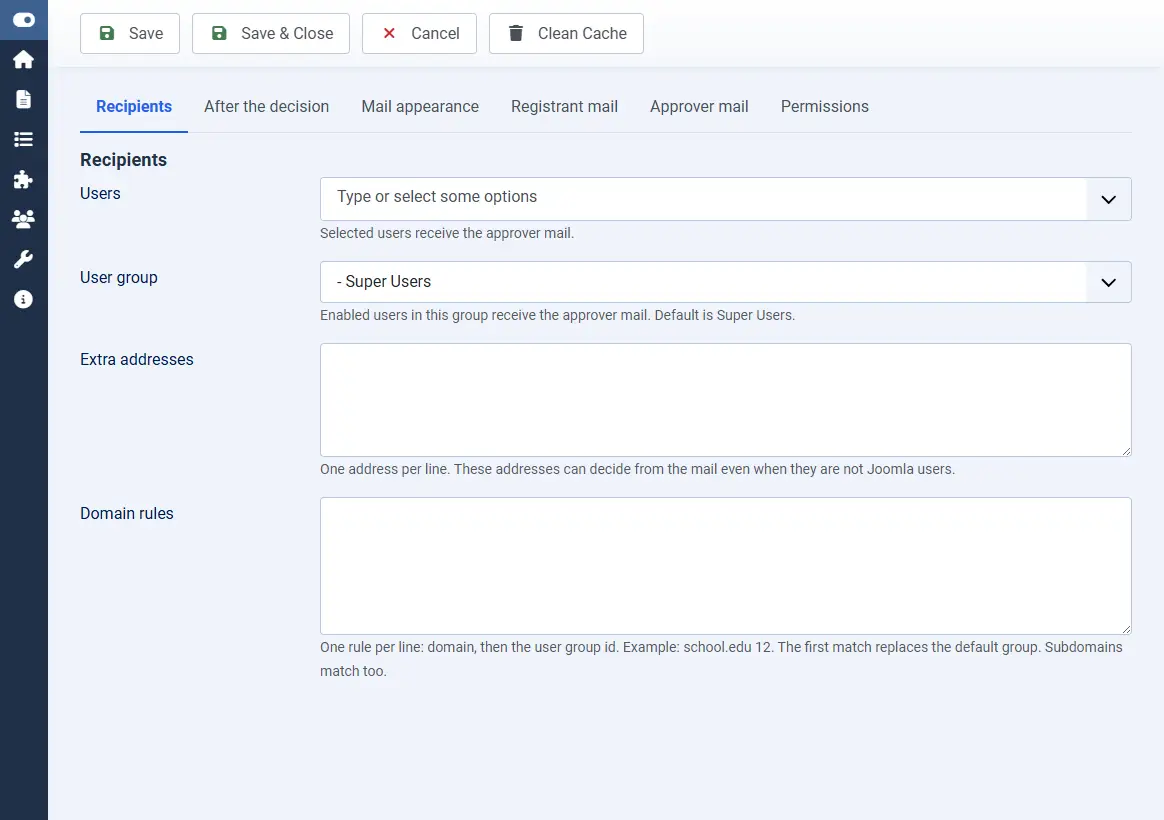The height and width of the screenshot is (820, 1164).
Task: Click the Save button
Action: tap(130, 33)
